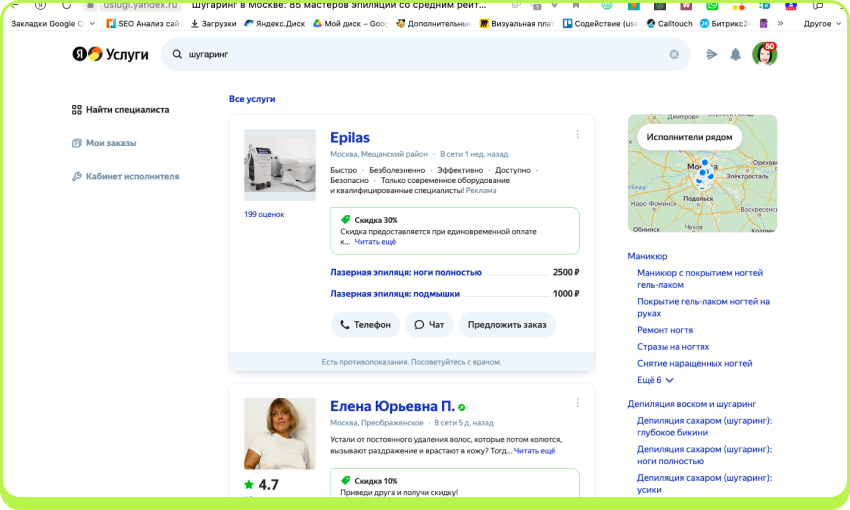Screen dimensions: 850x510
Task: Open Стразы на ногтях link
Action: (673, 346)
